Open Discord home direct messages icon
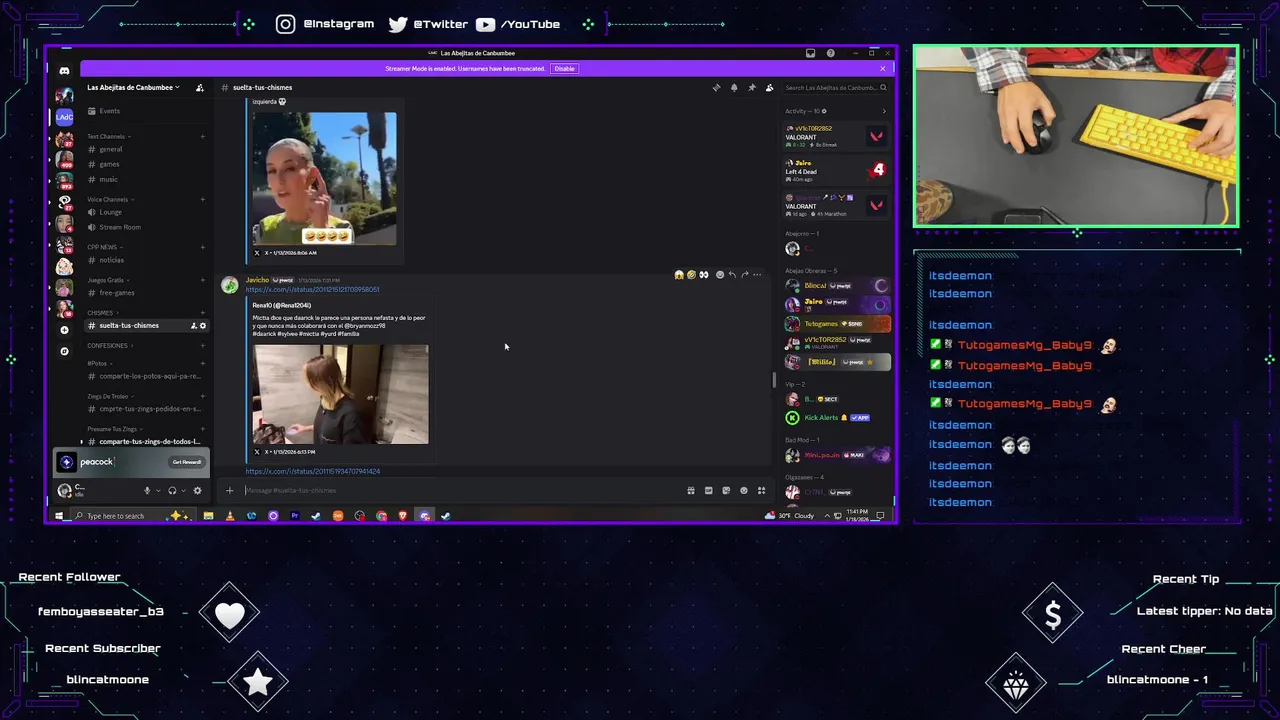 coord(64,71)
